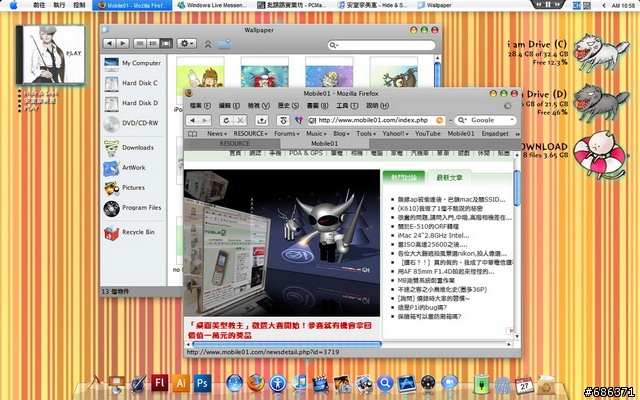Select DVD/CD-RW drive in sidebar

133,123
